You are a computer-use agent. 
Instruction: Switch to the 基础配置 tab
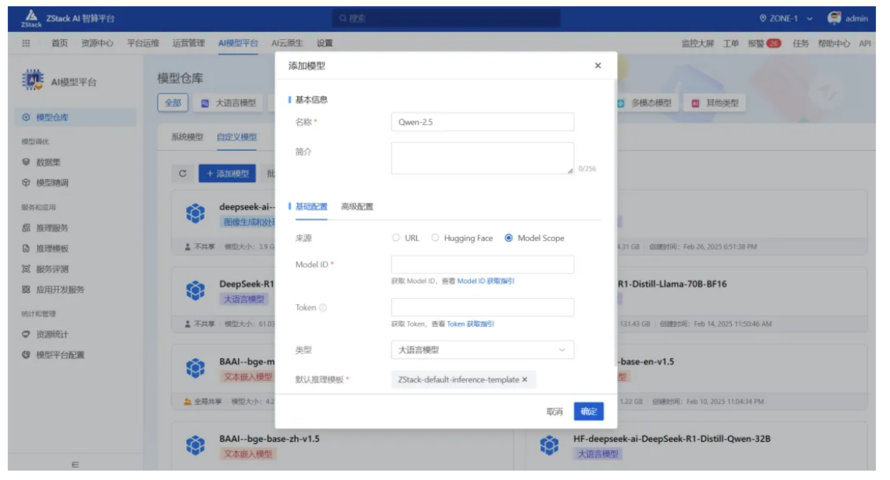311,207
